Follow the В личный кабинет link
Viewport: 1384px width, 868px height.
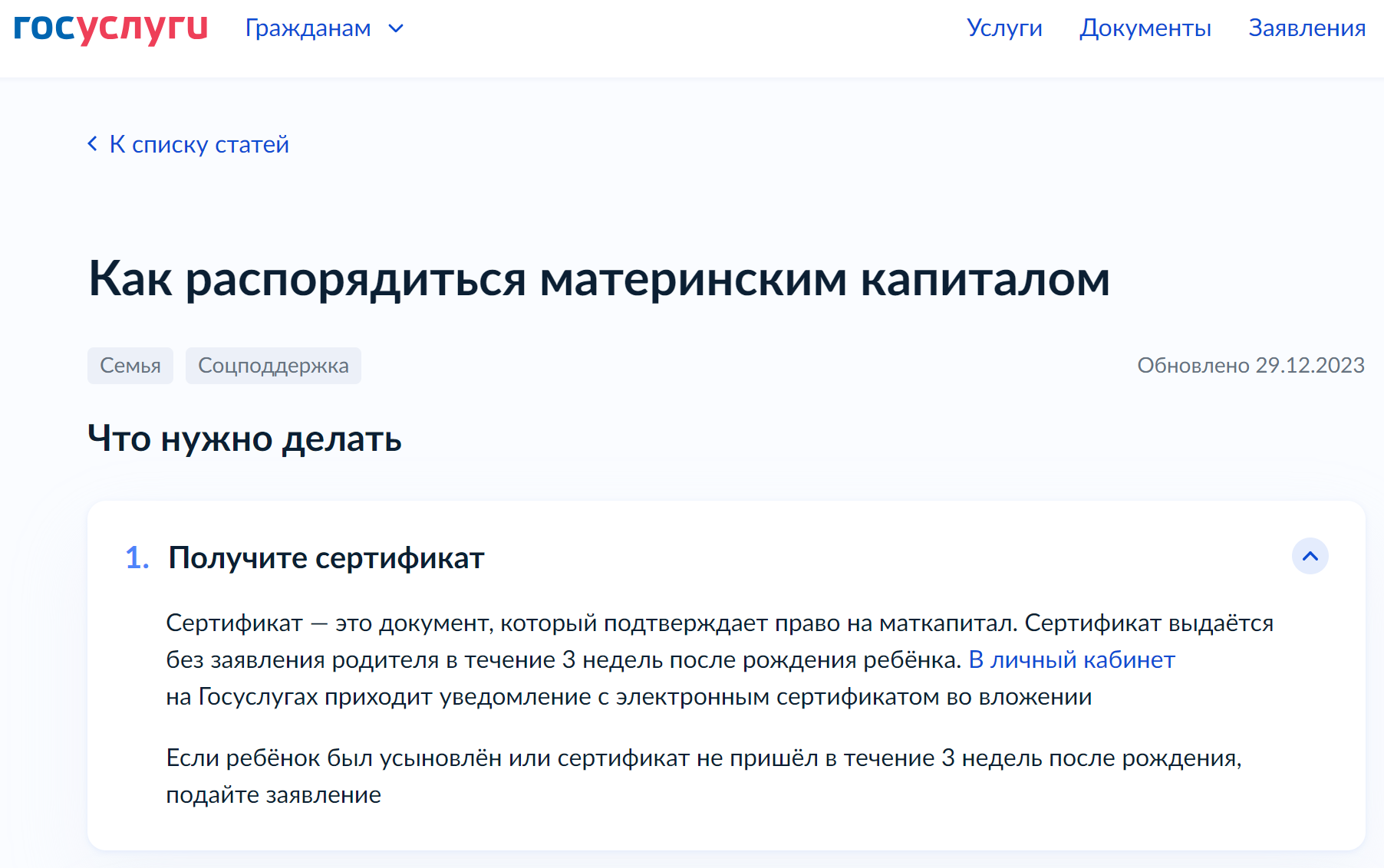pyautogui.click(x=1072, y=659)
